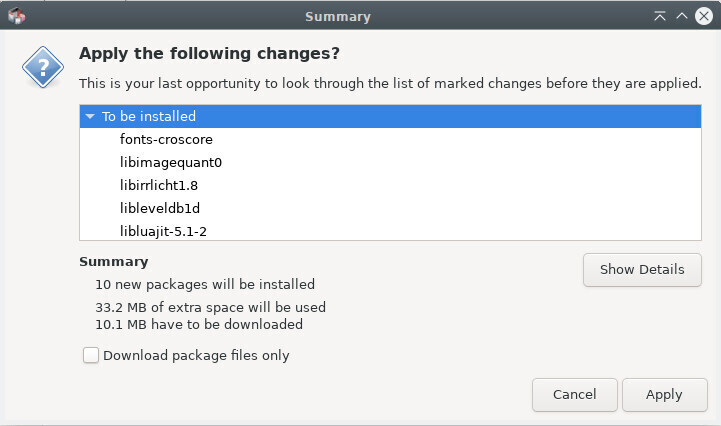Select libluajit-5.1-2 package entry
This screenshot has height=426, width=721.
click(x=163, y=231)
